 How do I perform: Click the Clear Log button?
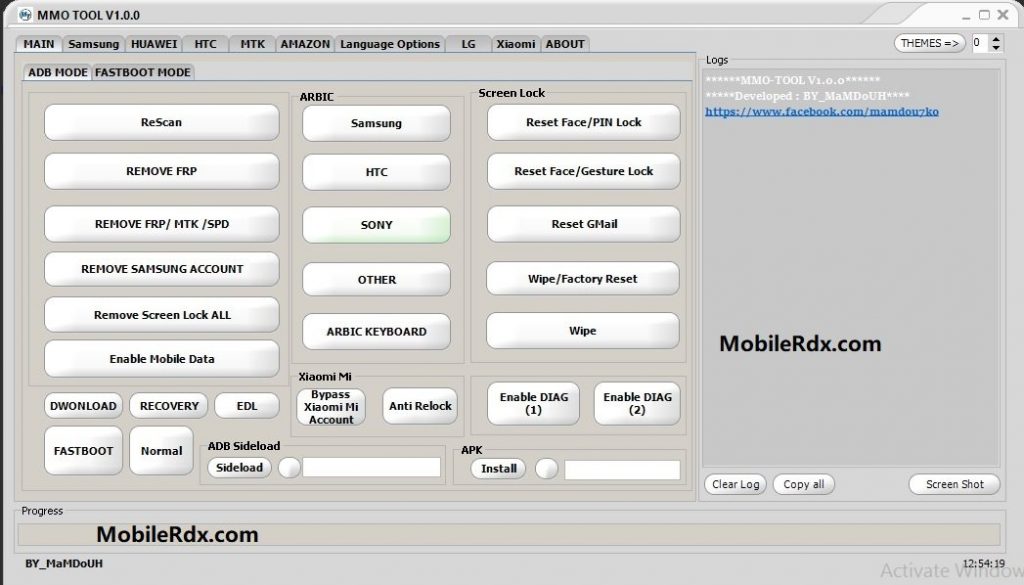point(735,484)
